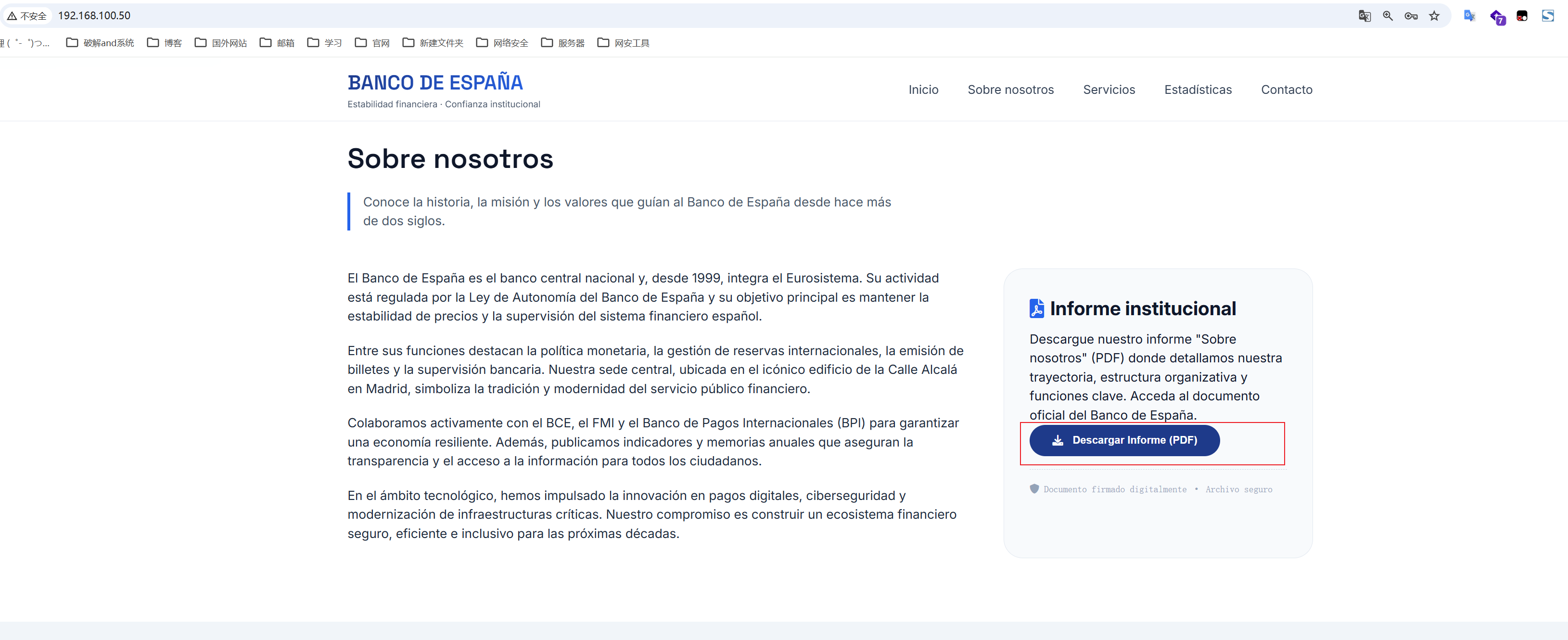Open the 学习 bookmark folder

pyautogui.click(x=324, y=43)
